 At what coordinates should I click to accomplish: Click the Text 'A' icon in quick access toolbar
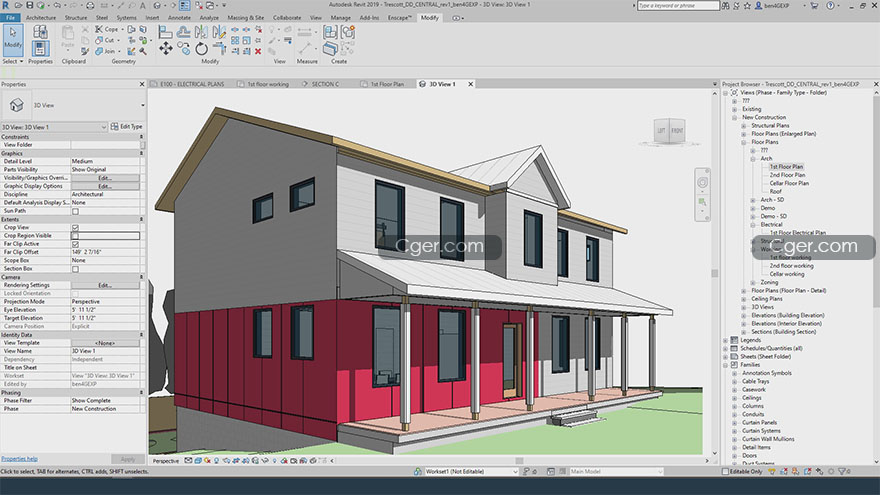tap(143, 6)
